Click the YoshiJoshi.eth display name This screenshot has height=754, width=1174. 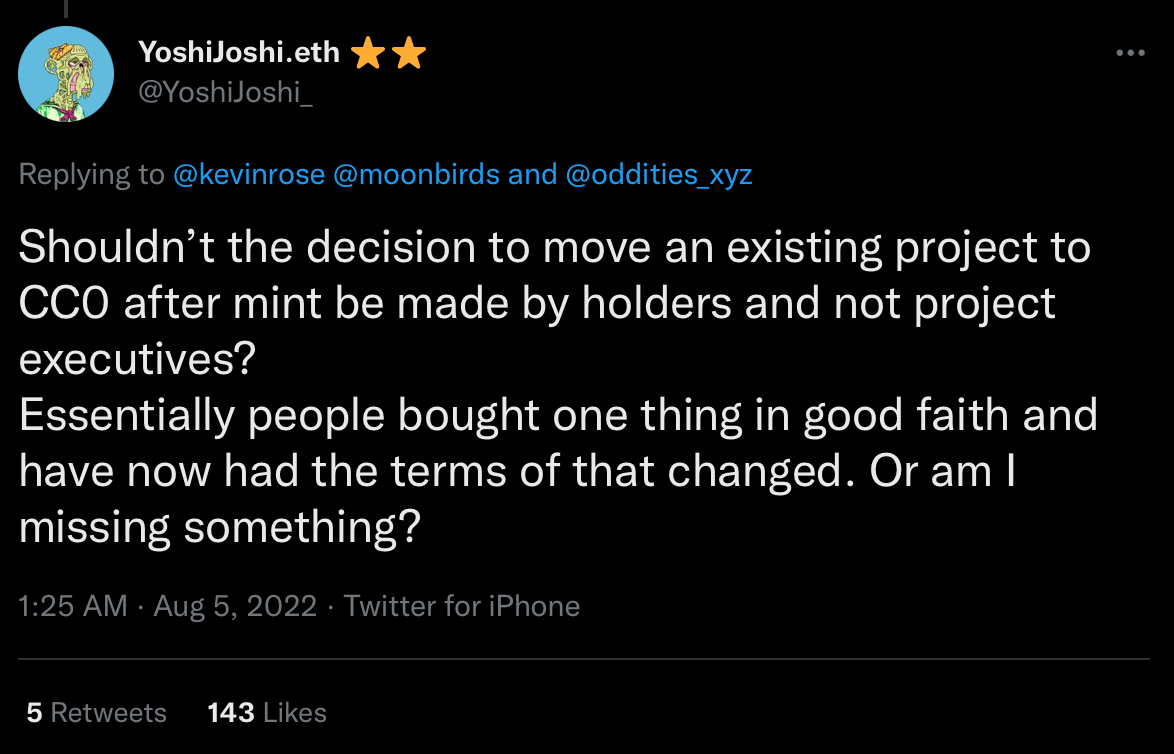click(x=239, y=53)
